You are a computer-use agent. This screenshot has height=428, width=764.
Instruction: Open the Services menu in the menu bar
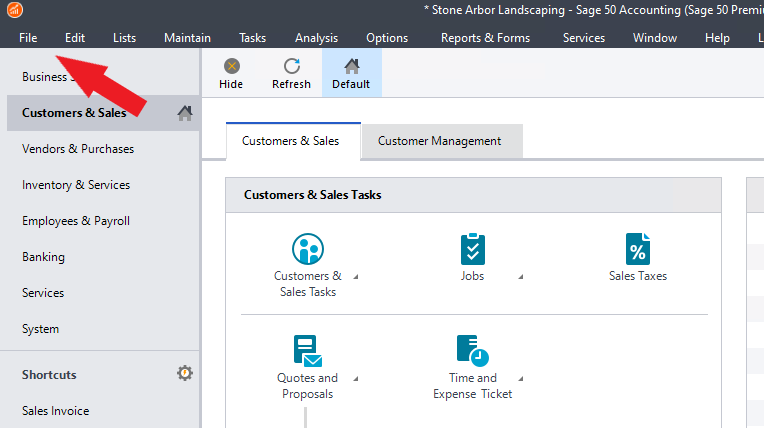point(584,38)
